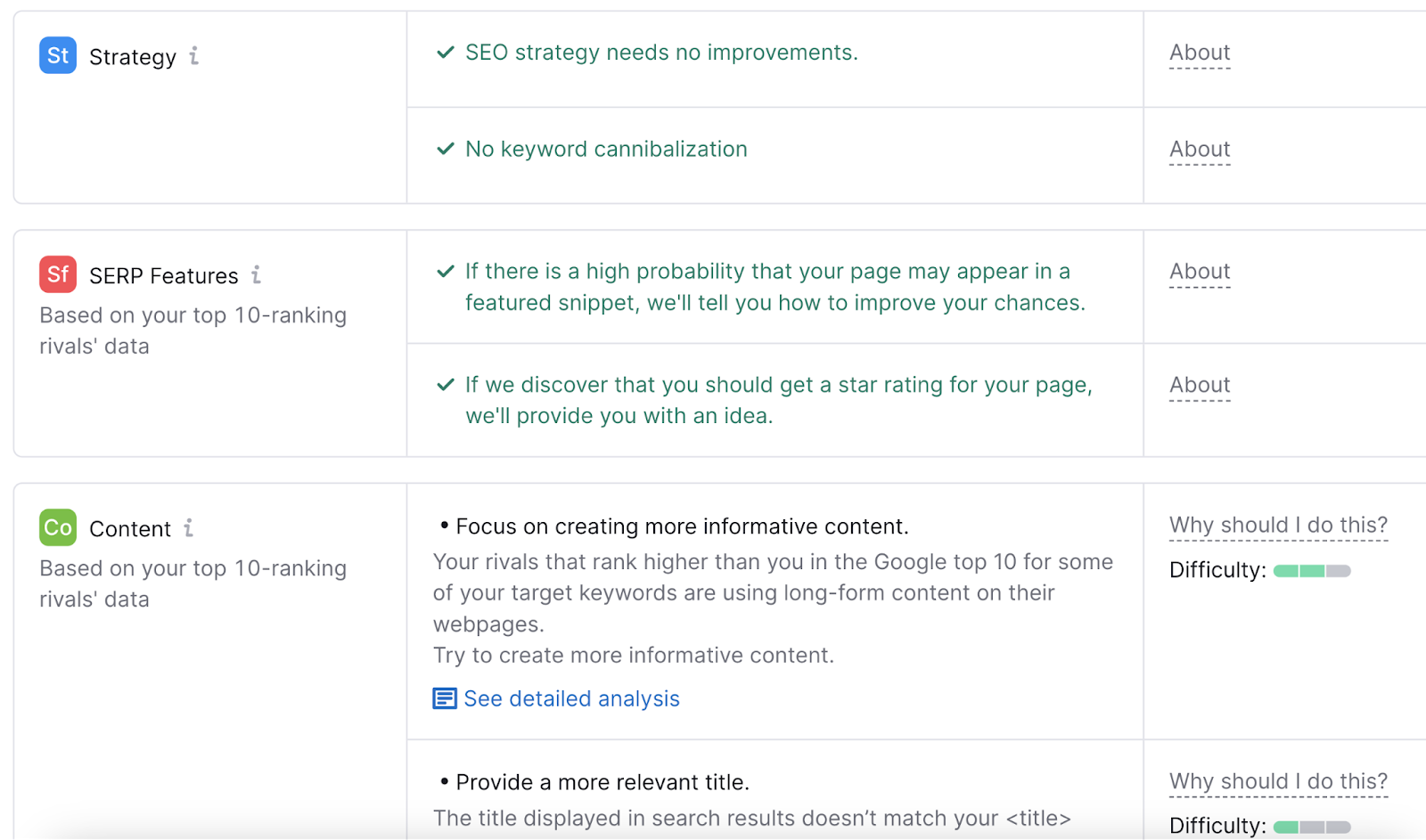Viewport: 1426px width, 840px height.
Task: Click the info icon next to Strategy
Action: coord(196,56)
